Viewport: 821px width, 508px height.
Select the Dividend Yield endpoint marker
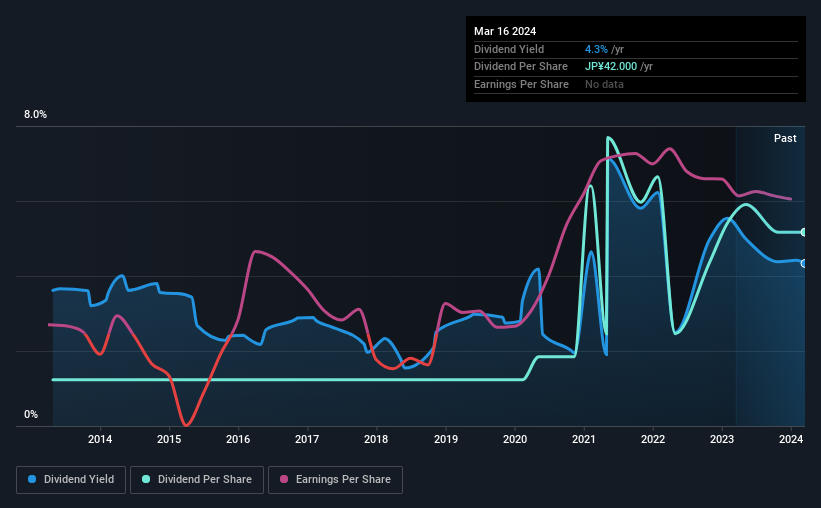tap(804, 263)
